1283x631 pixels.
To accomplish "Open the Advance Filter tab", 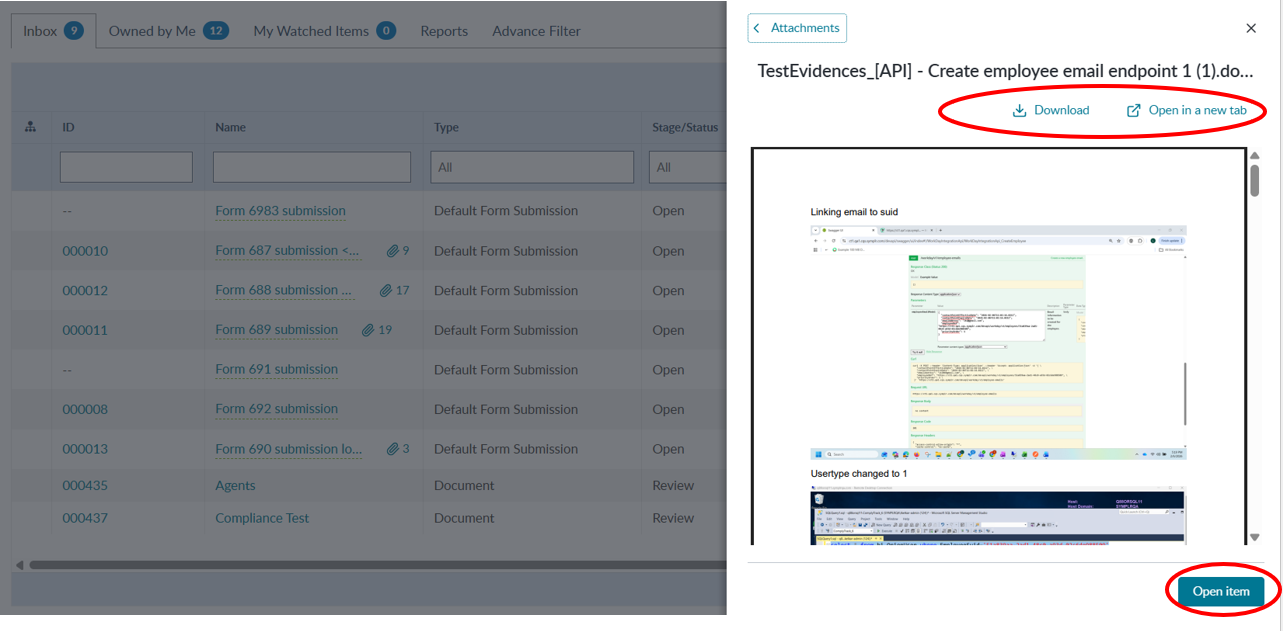I will pos(536,31).
